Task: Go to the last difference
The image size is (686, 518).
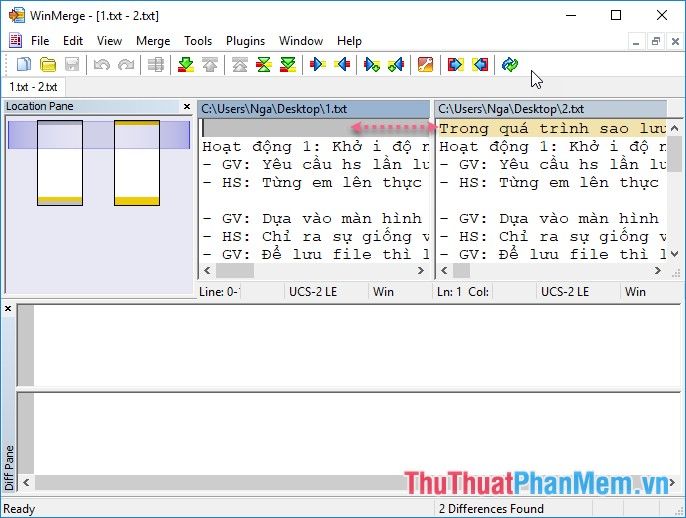Action: pos(288,65)
